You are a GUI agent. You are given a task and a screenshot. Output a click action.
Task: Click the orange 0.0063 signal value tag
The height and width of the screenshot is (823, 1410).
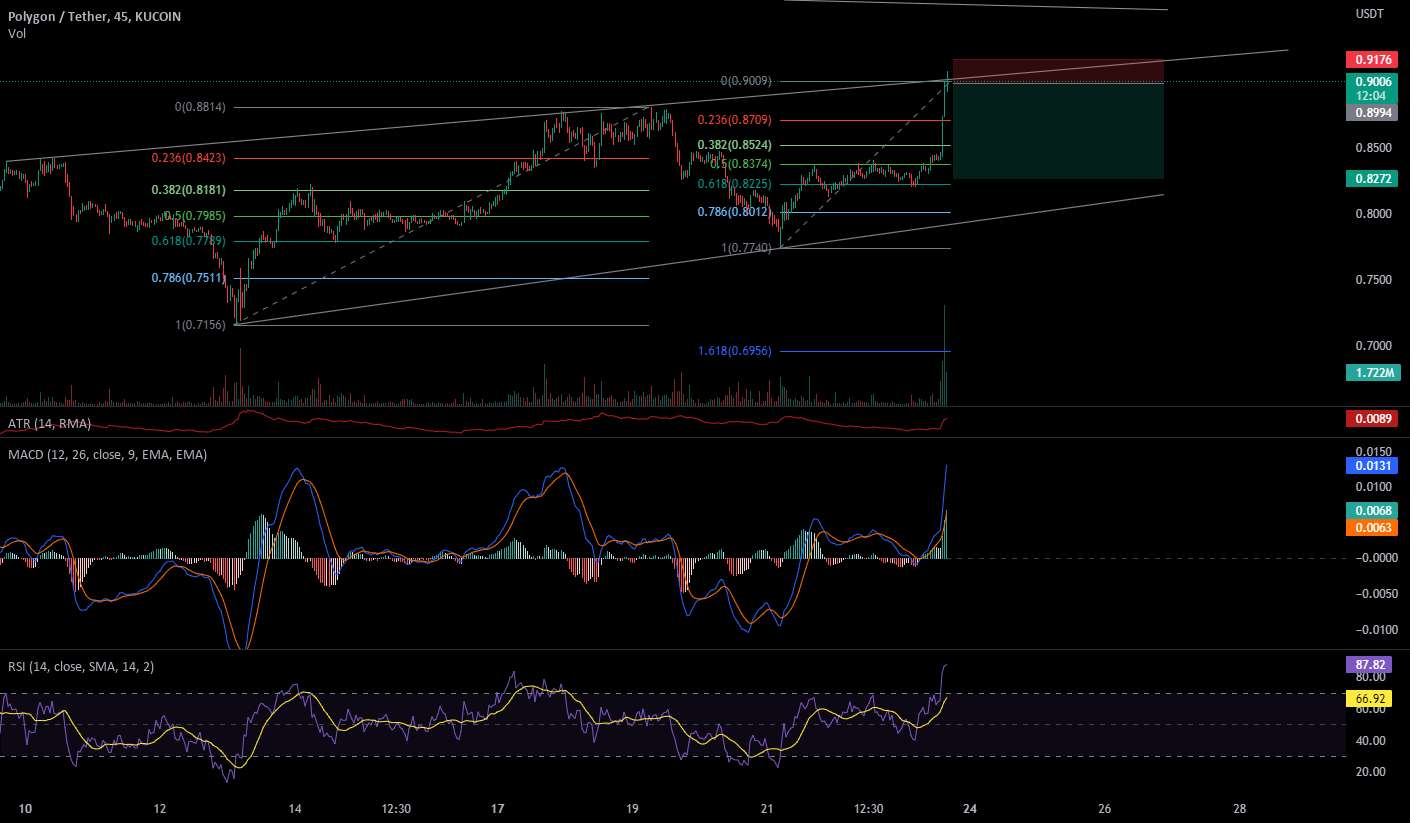pyautogui.click(x=1373, y=527)
